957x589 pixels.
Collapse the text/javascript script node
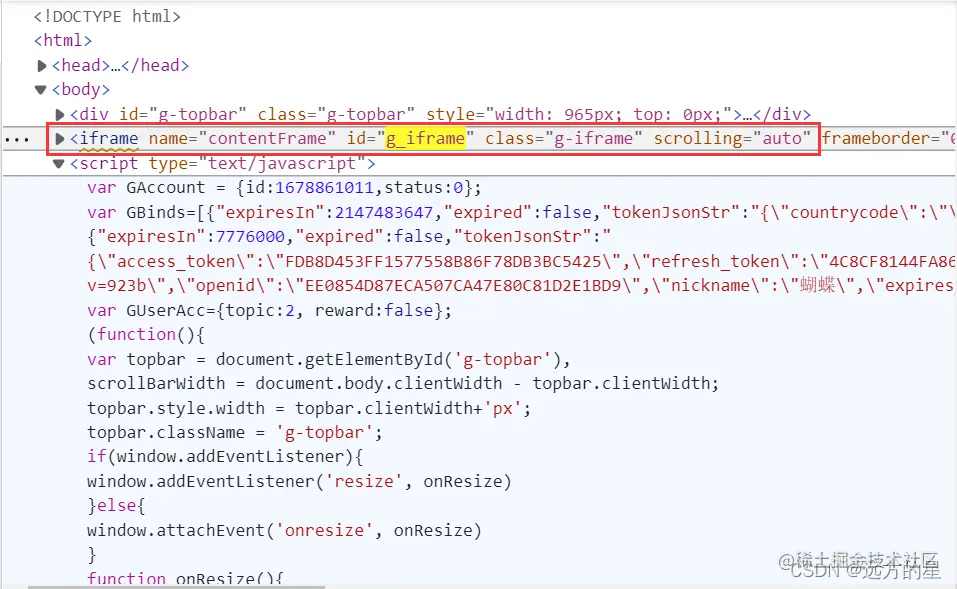(x=59, y=163)
